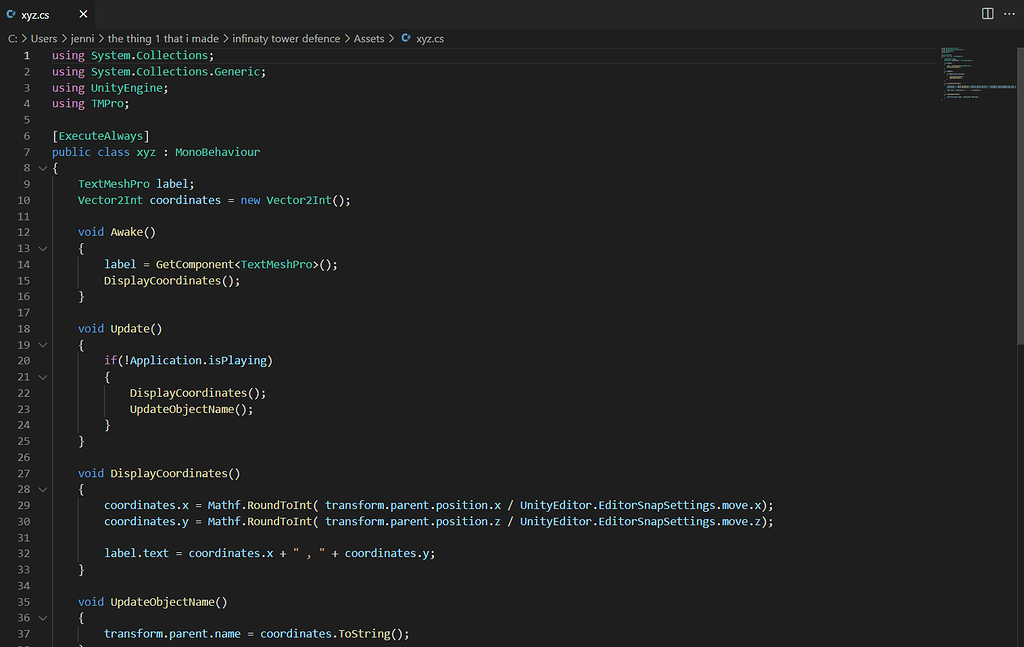
Task: Click 'DisplayCoordinates();' call on line 15
Action: (x=172, y=281)
